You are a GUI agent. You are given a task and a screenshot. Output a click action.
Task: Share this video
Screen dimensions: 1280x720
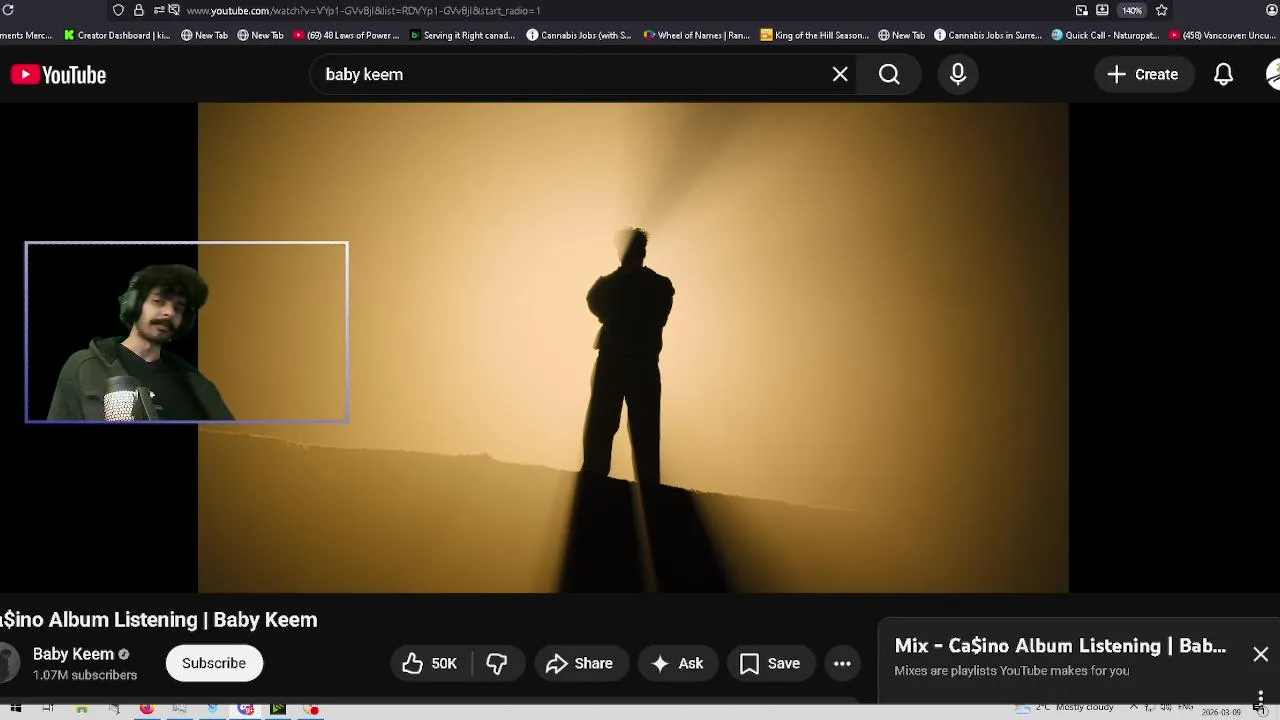pos(579,663)
